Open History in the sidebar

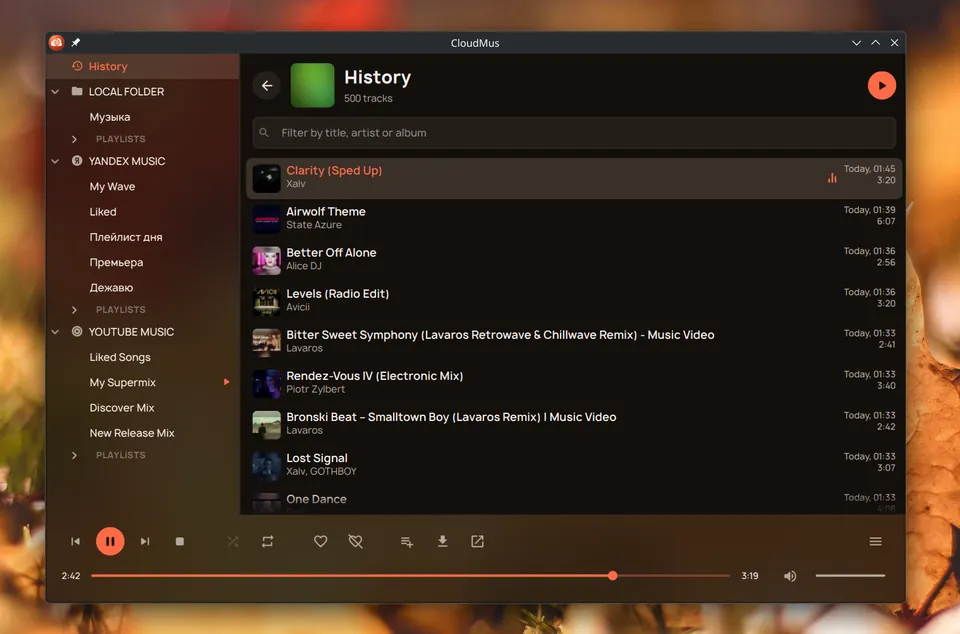point(143,66)
